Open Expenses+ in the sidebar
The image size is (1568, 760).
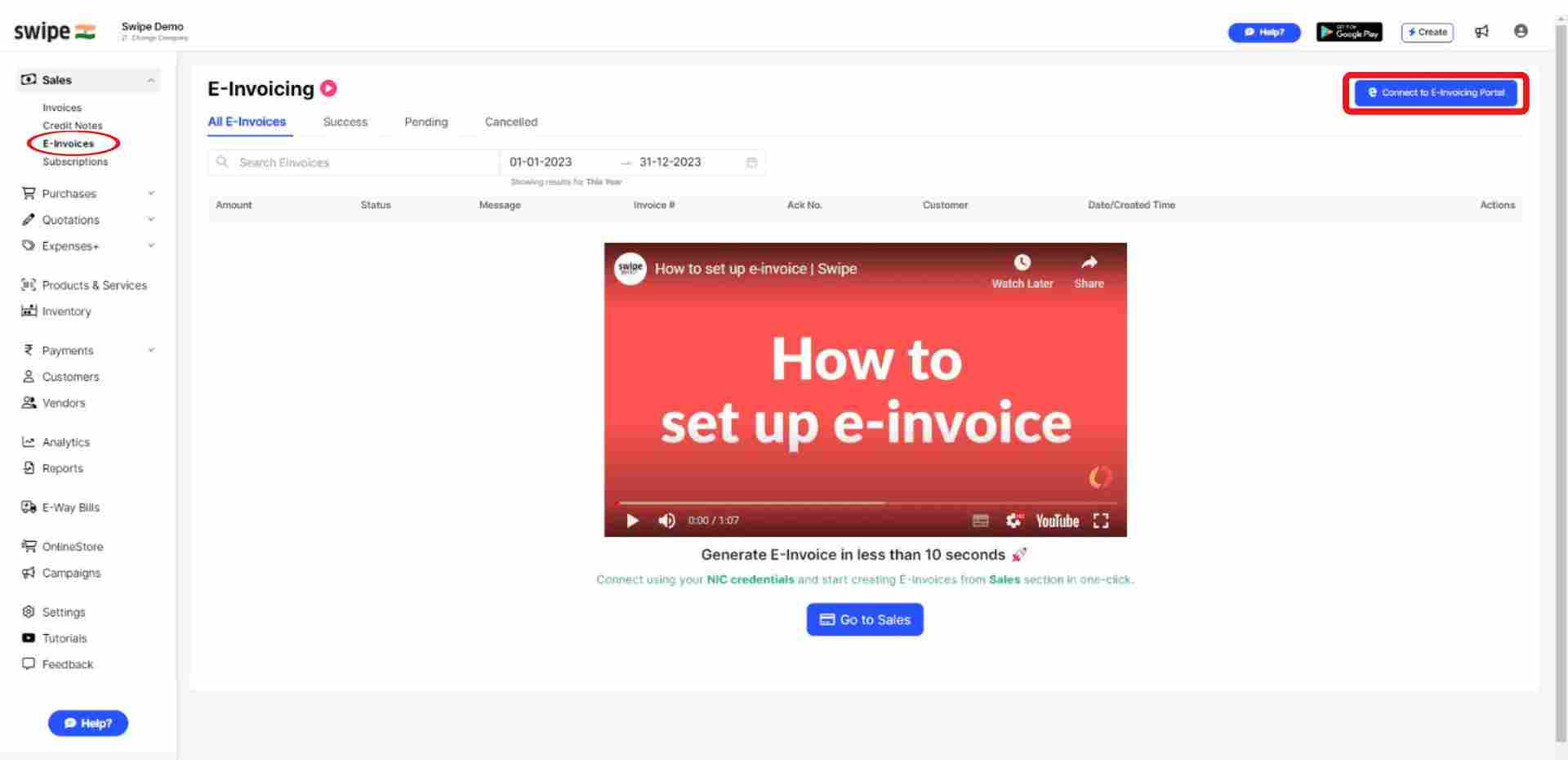click(70, 246)
